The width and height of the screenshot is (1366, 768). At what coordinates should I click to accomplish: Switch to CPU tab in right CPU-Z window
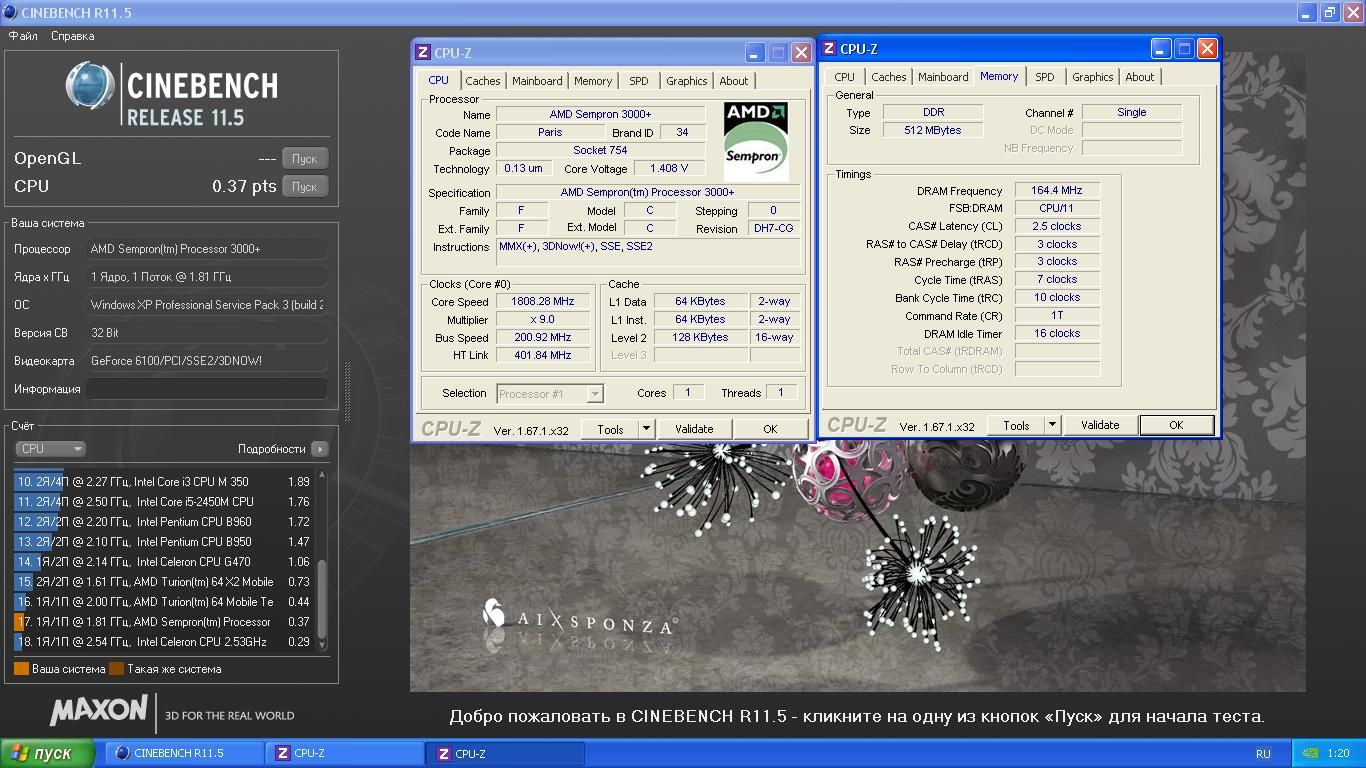845,77
